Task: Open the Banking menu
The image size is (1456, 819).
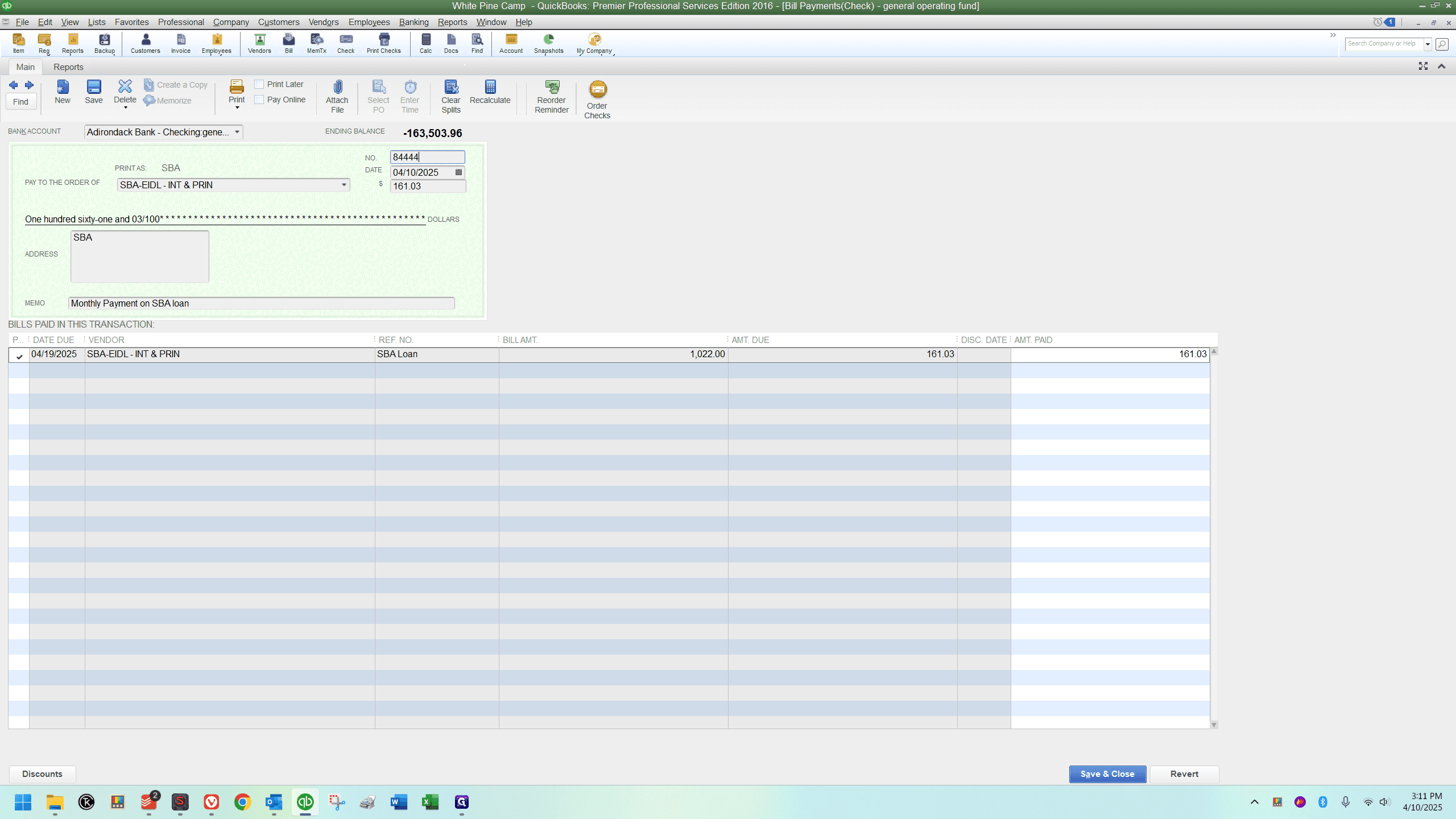Action: click(413, 22)
